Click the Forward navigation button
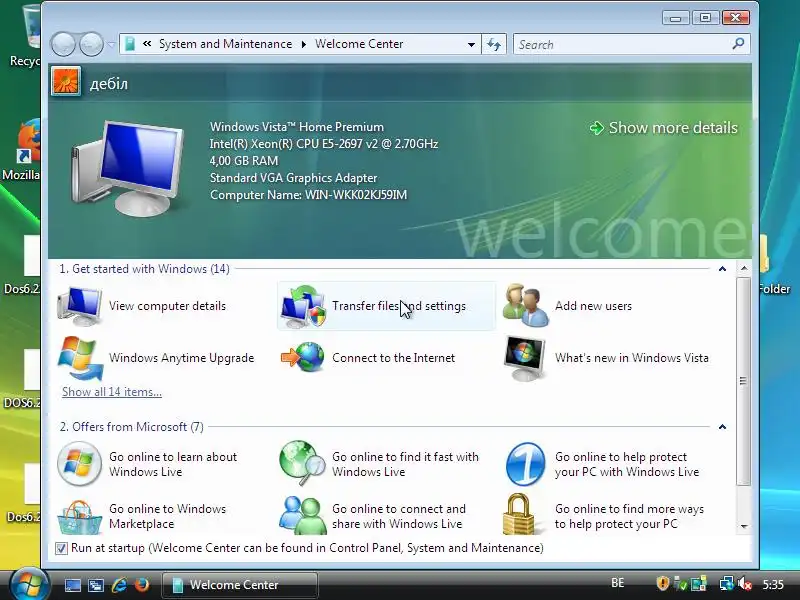The width and height of the screenshot is (800, 600). pyautogui.click(x=91, y=44)
